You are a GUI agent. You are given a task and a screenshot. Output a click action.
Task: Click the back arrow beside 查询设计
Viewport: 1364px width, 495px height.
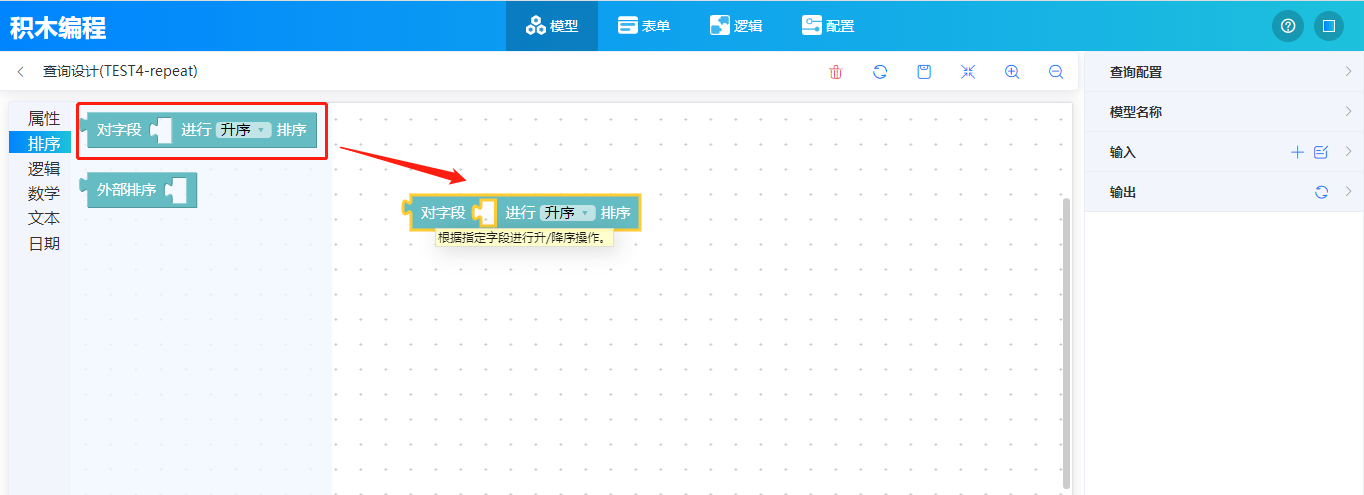pos(21,72)
